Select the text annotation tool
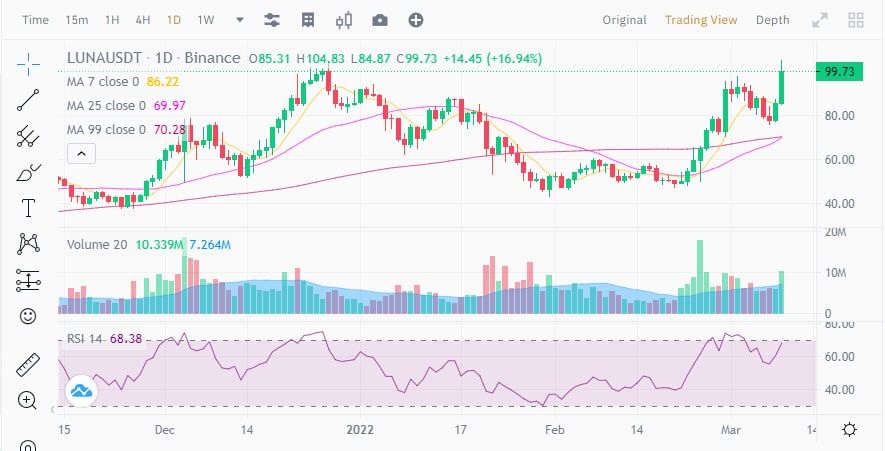The height and width of the screenshot is (451, 885). tap(28, 208)
